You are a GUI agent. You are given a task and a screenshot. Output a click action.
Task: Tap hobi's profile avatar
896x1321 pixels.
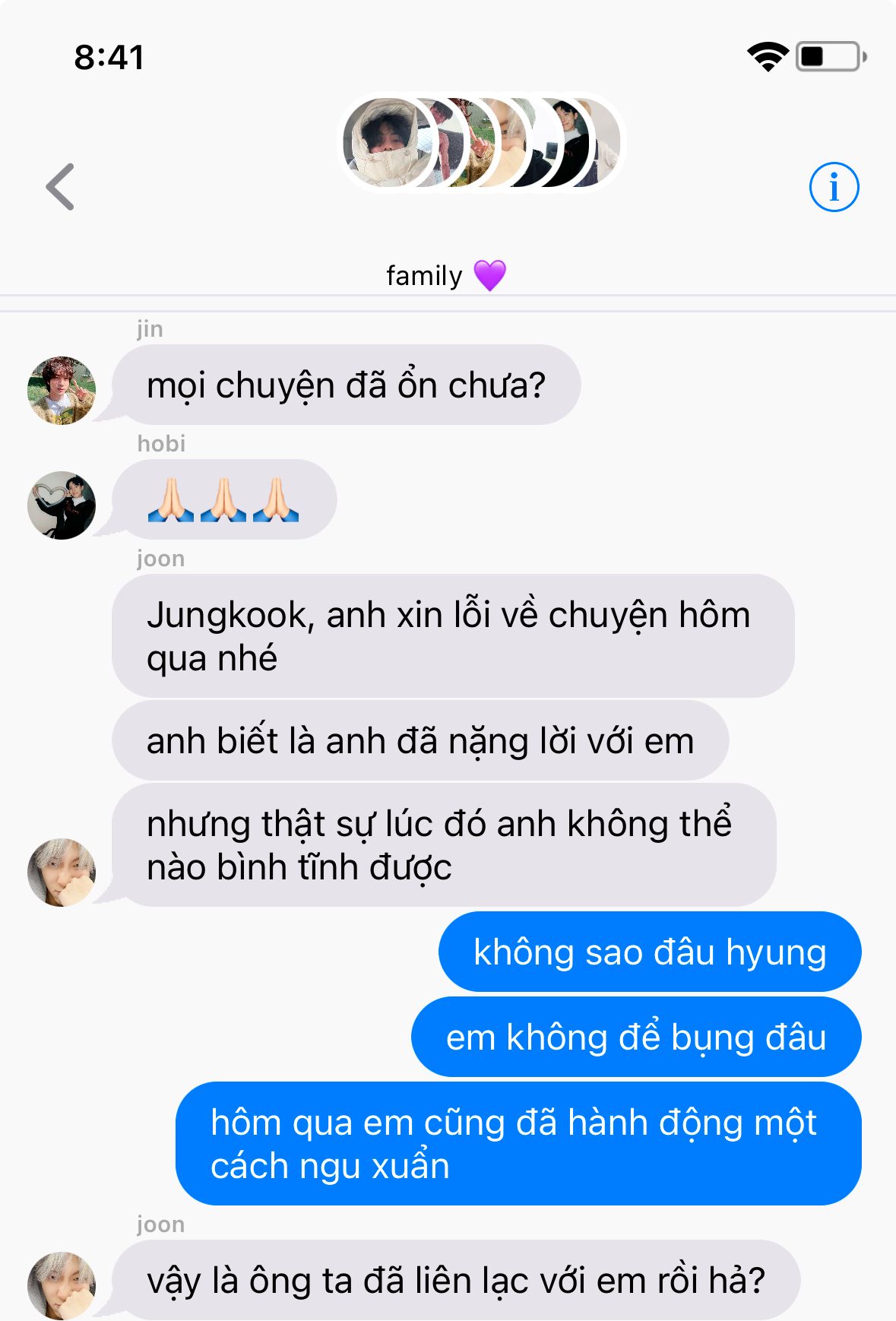pyautogui.click(x=62, y=505)
